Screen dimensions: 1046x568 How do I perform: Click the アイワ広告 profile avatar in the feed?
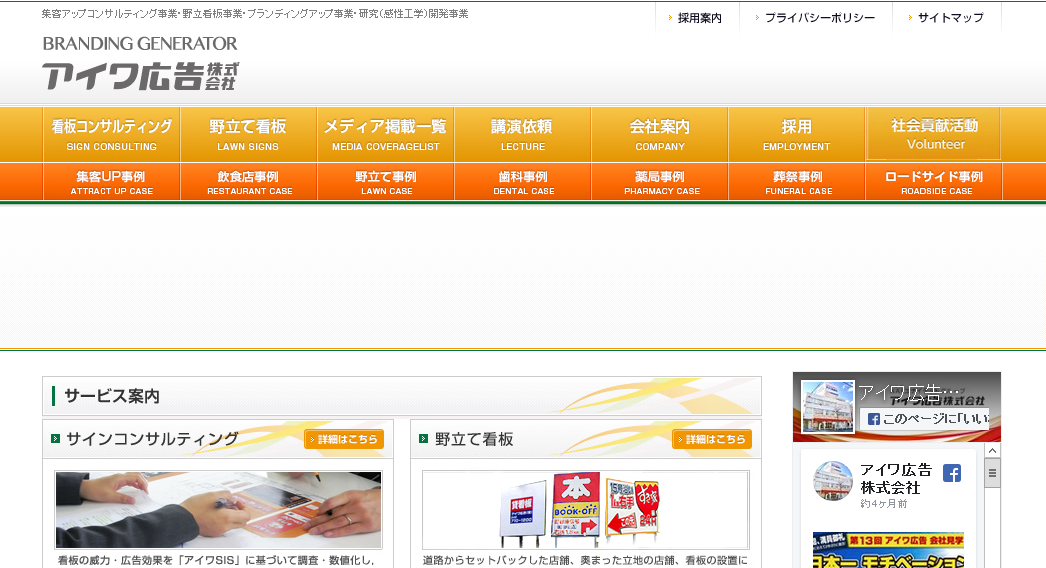click(832, 481)
